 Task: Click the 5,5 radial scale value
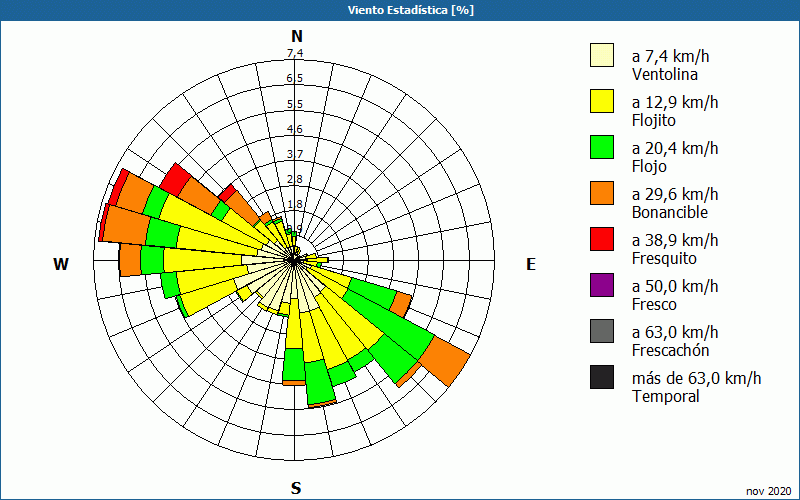[x=295, y=104]
